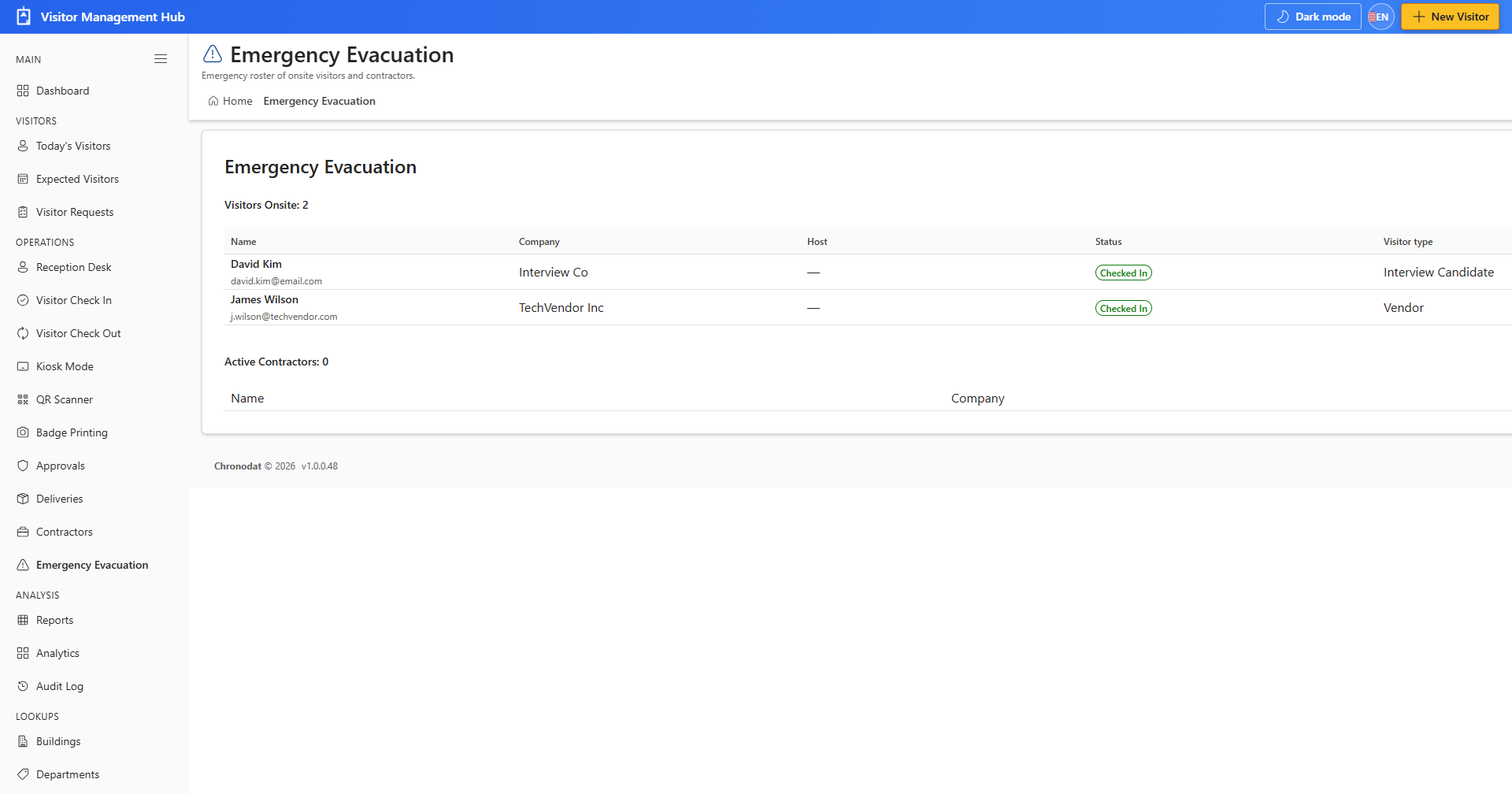Click the Visitor Management Hub logo icon
The width and height of the screenshot is (1512, 794).
[x=24, y=17]
